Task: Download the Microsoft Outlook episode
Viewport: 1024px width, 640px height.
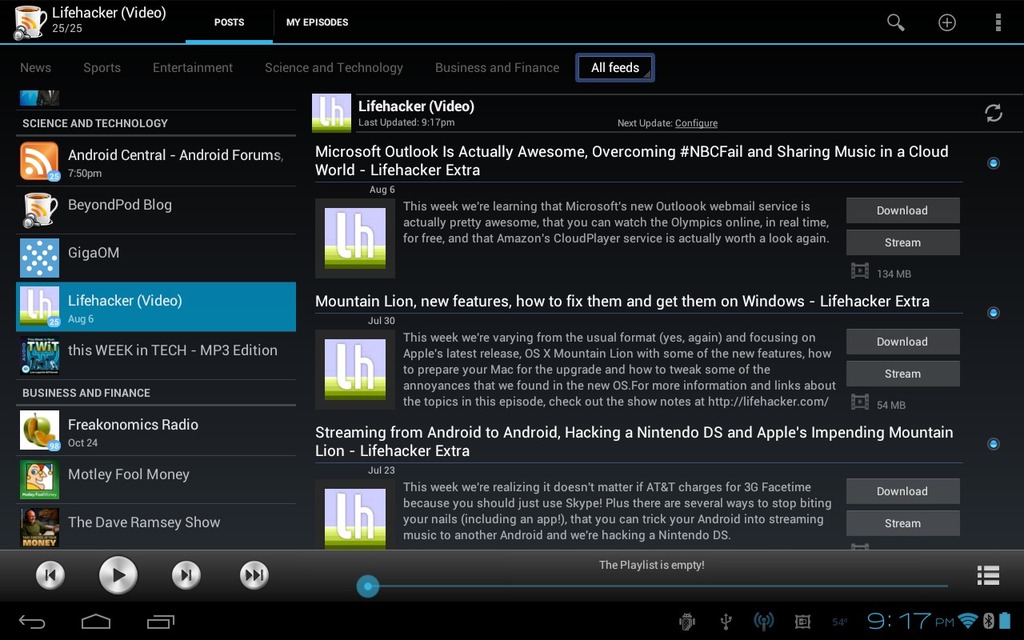Action: [x=903, y=210]
